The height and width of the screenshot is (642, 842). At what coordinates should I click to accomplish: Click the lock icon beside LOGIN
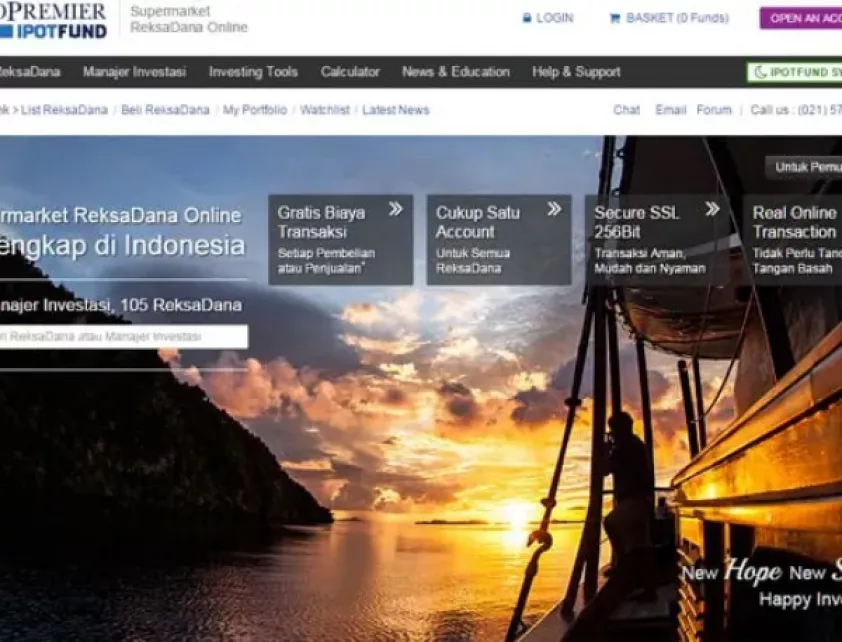526,18
